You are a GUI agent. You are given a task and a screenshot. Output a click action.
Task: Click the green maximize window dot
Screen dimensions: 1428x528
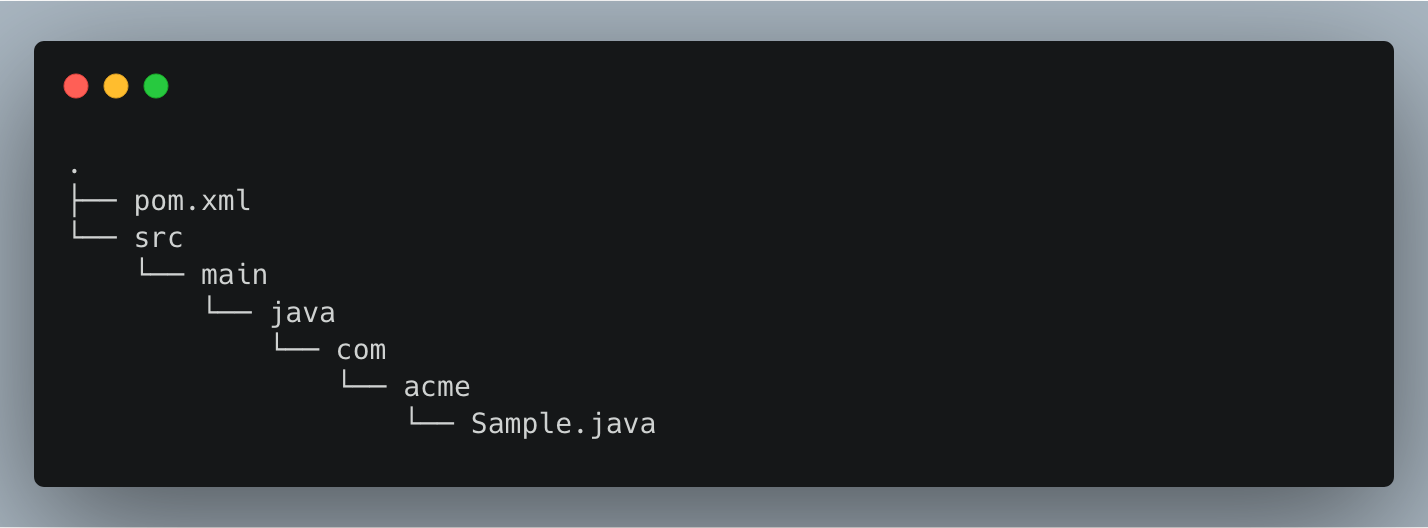[x=156, y=86]
